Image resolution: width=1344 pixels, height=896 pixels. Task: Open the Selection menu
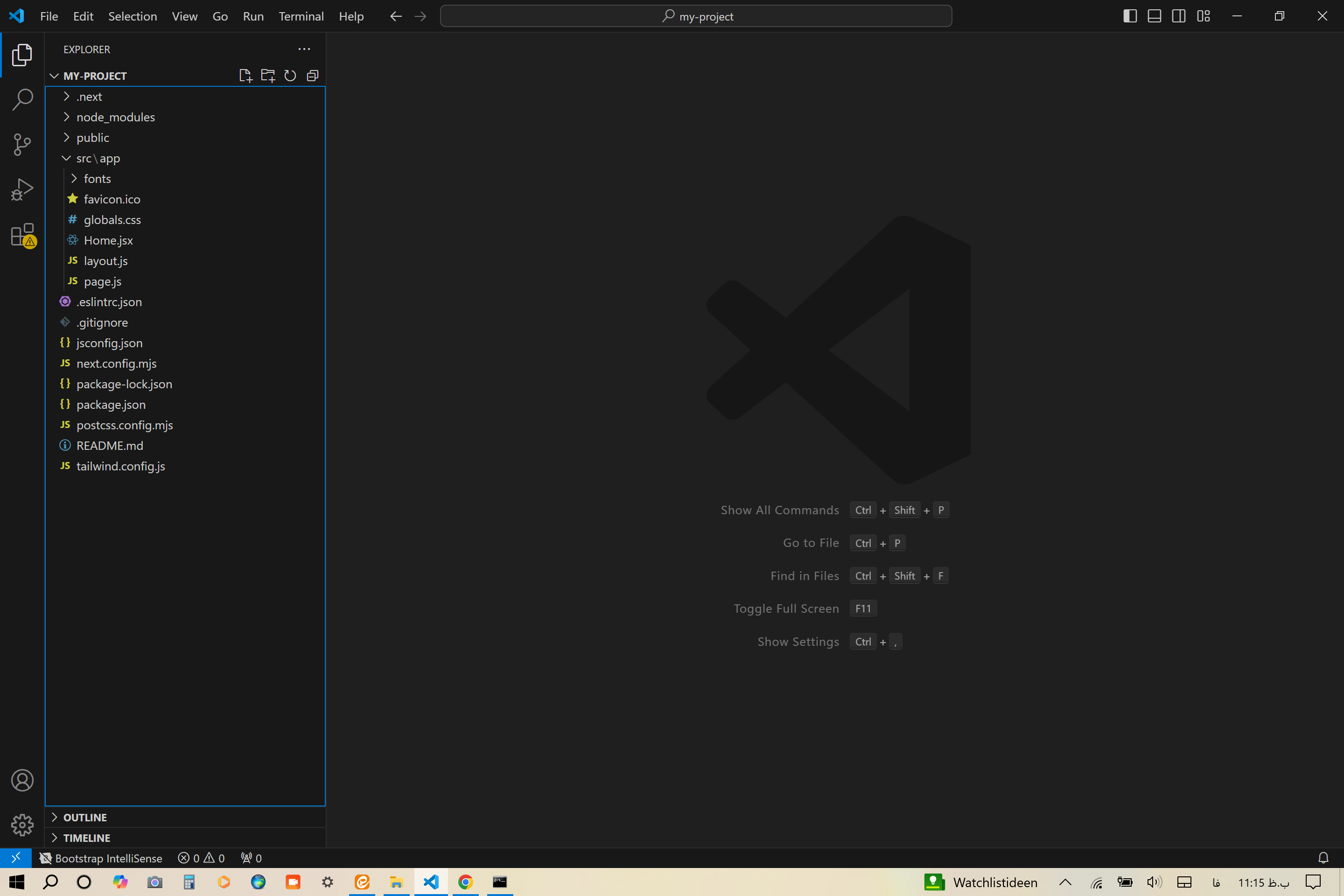click(x=133, y=16)
